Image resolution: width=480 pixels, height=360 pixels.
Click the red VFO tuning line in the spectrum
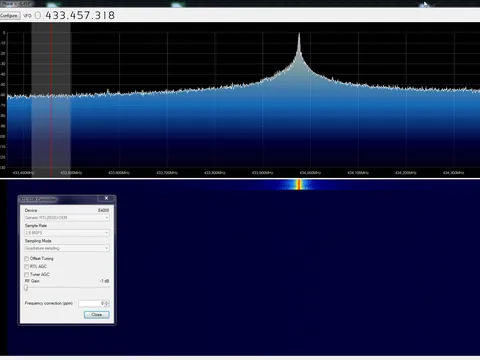click(x=51, y=100)
